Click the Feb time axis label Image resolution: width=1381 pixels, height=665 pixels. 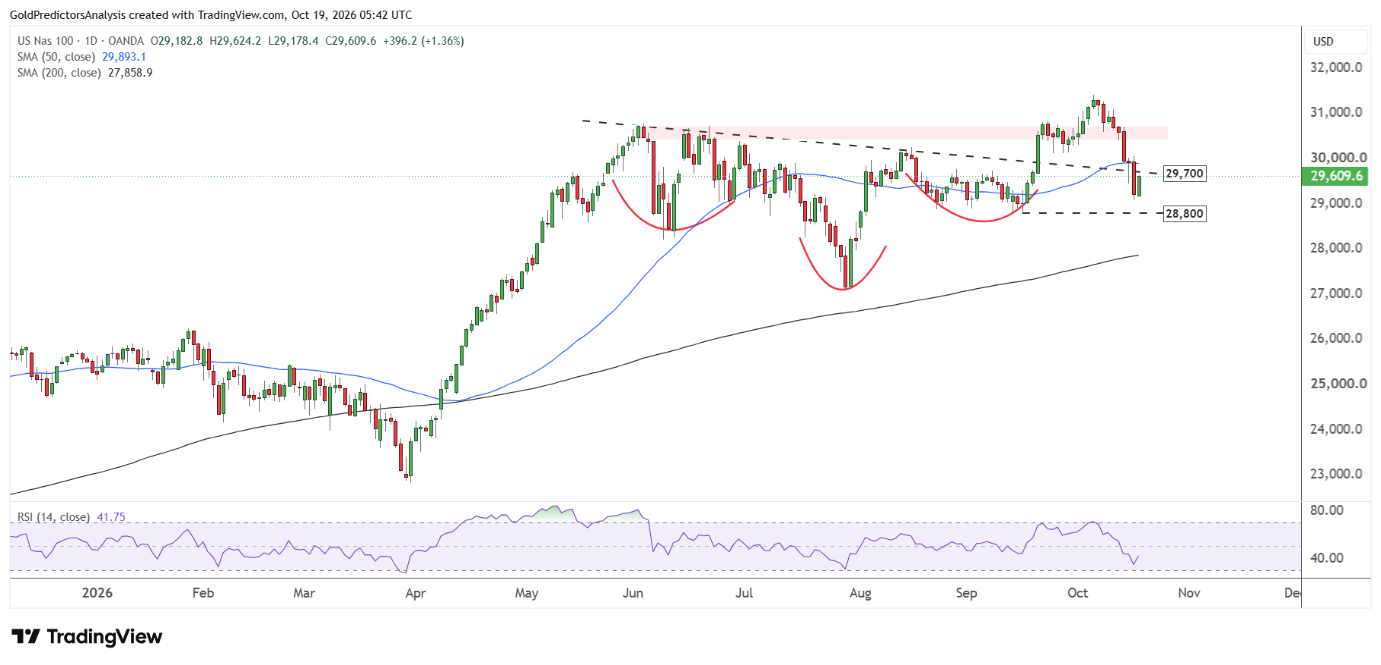203,593
